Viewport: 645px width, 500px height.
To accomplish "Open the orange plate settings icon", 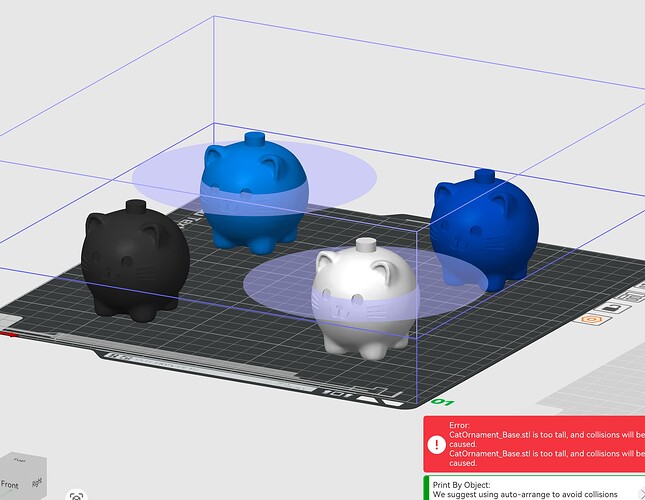I will tap(593, 319).
